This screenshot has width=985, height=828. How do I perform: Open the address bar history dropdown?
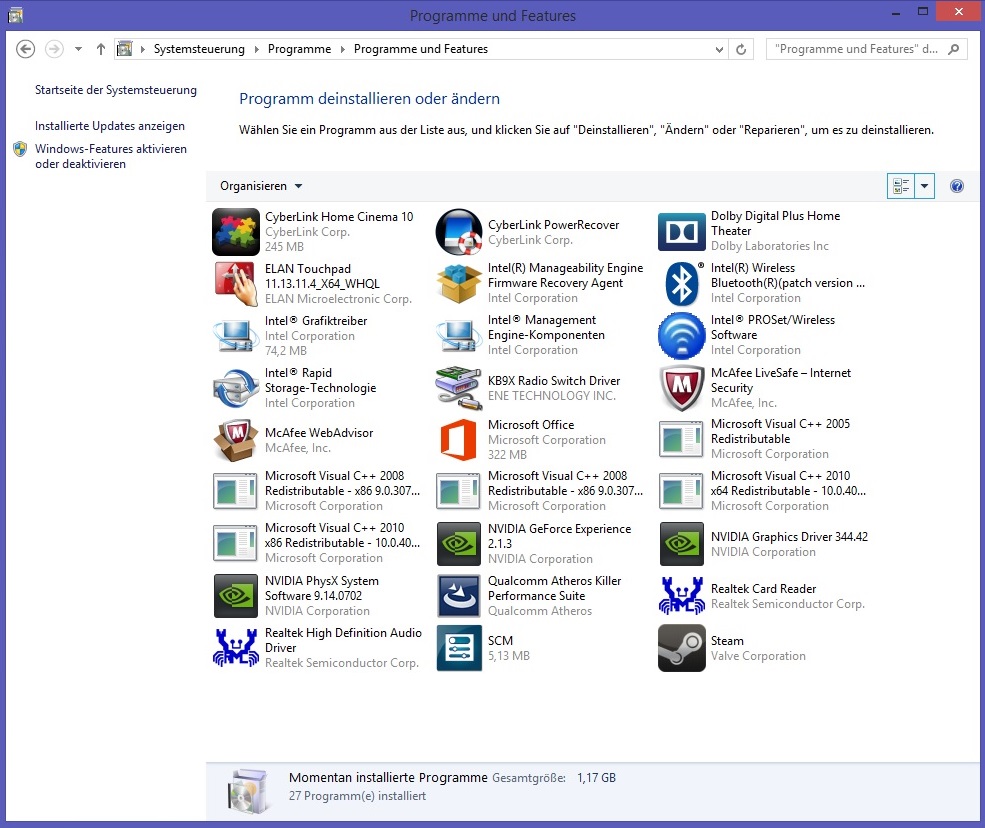(719, 49)
